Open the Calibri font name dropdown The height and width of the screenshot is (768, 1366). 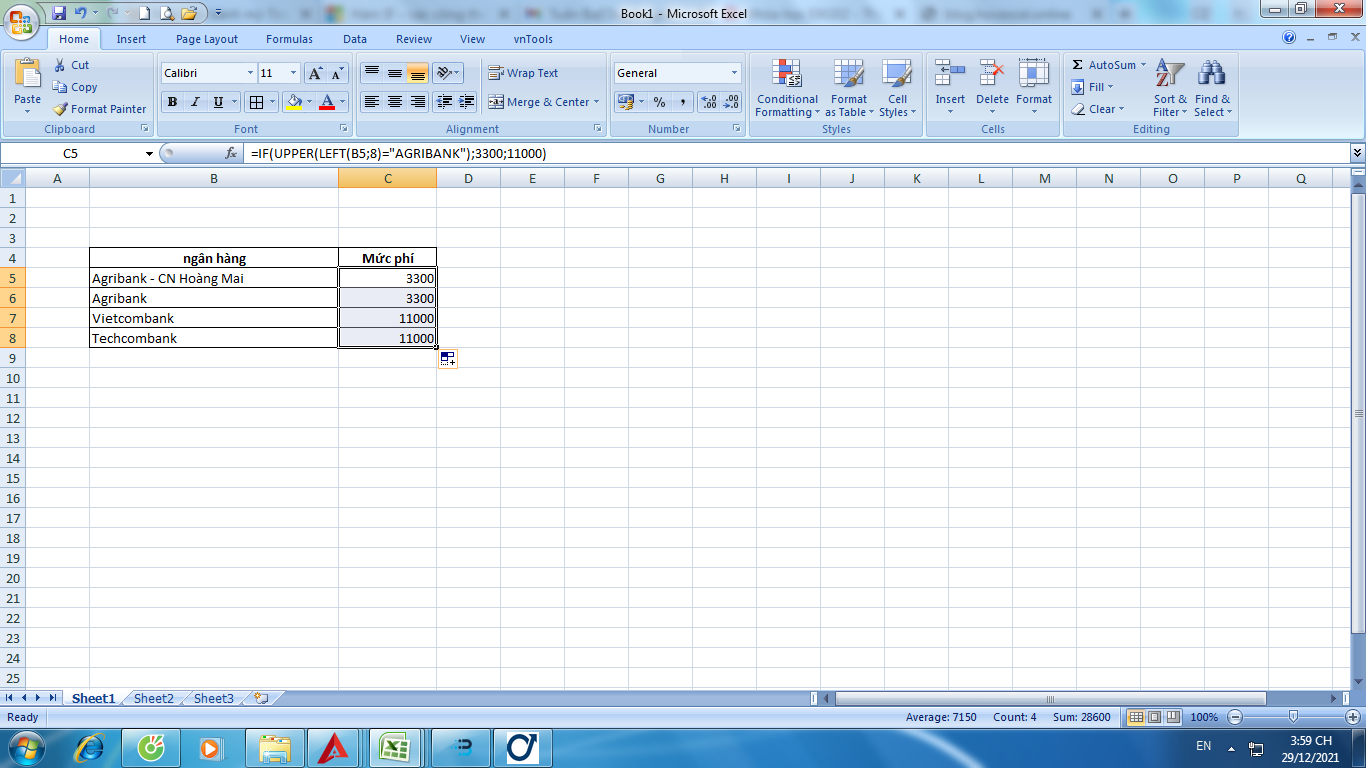(x=250, y=73)
